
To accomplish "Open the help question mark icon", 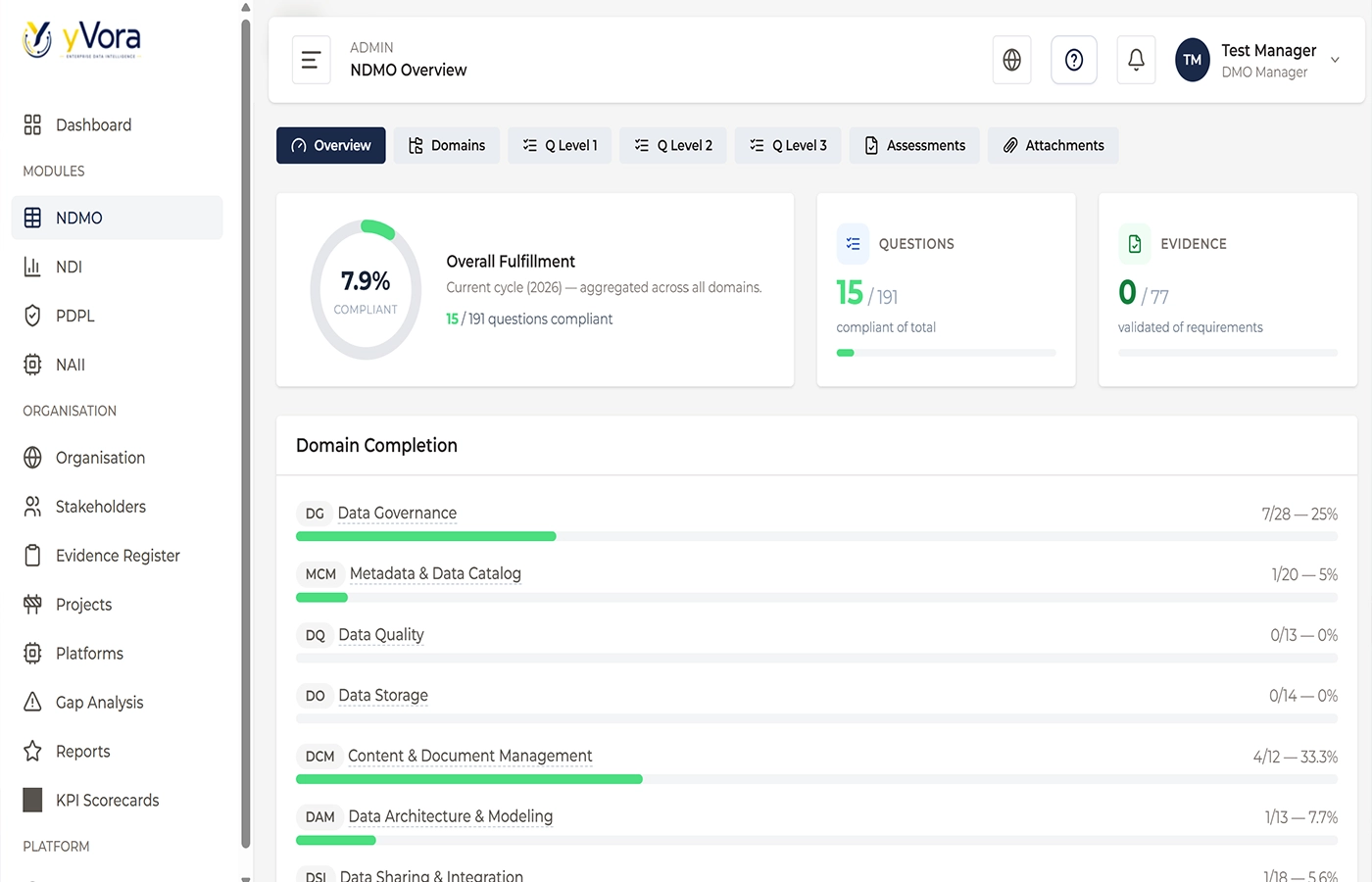I will [x=1074, y=60].
